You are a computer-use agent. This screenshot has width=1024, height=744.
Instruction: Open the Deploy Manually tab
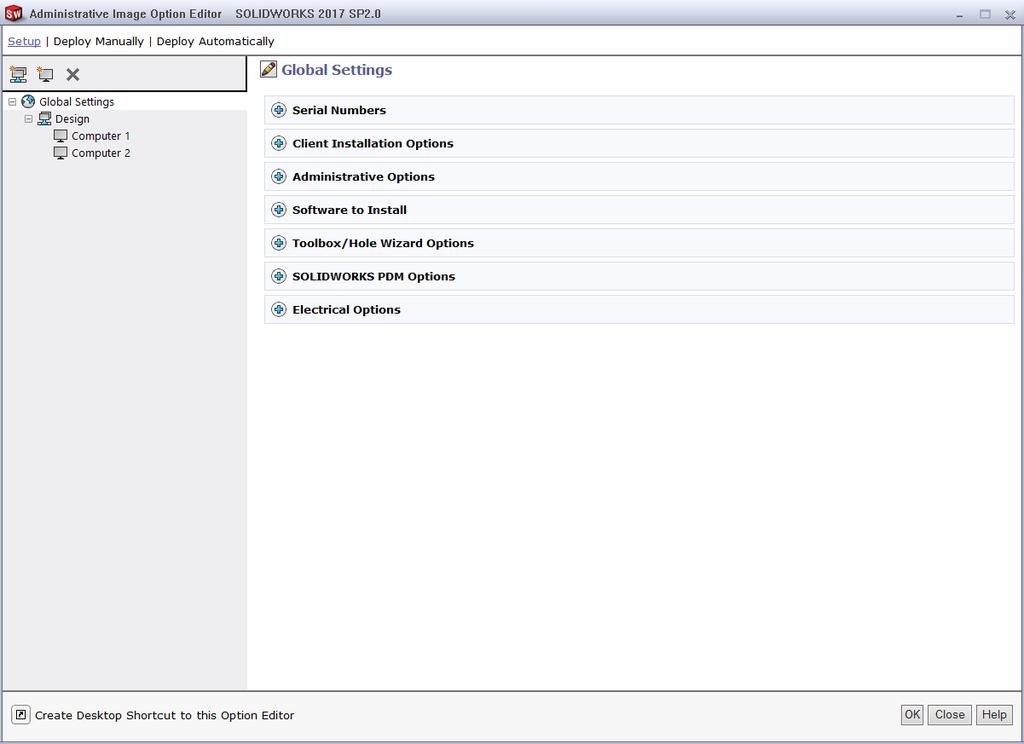99,41
